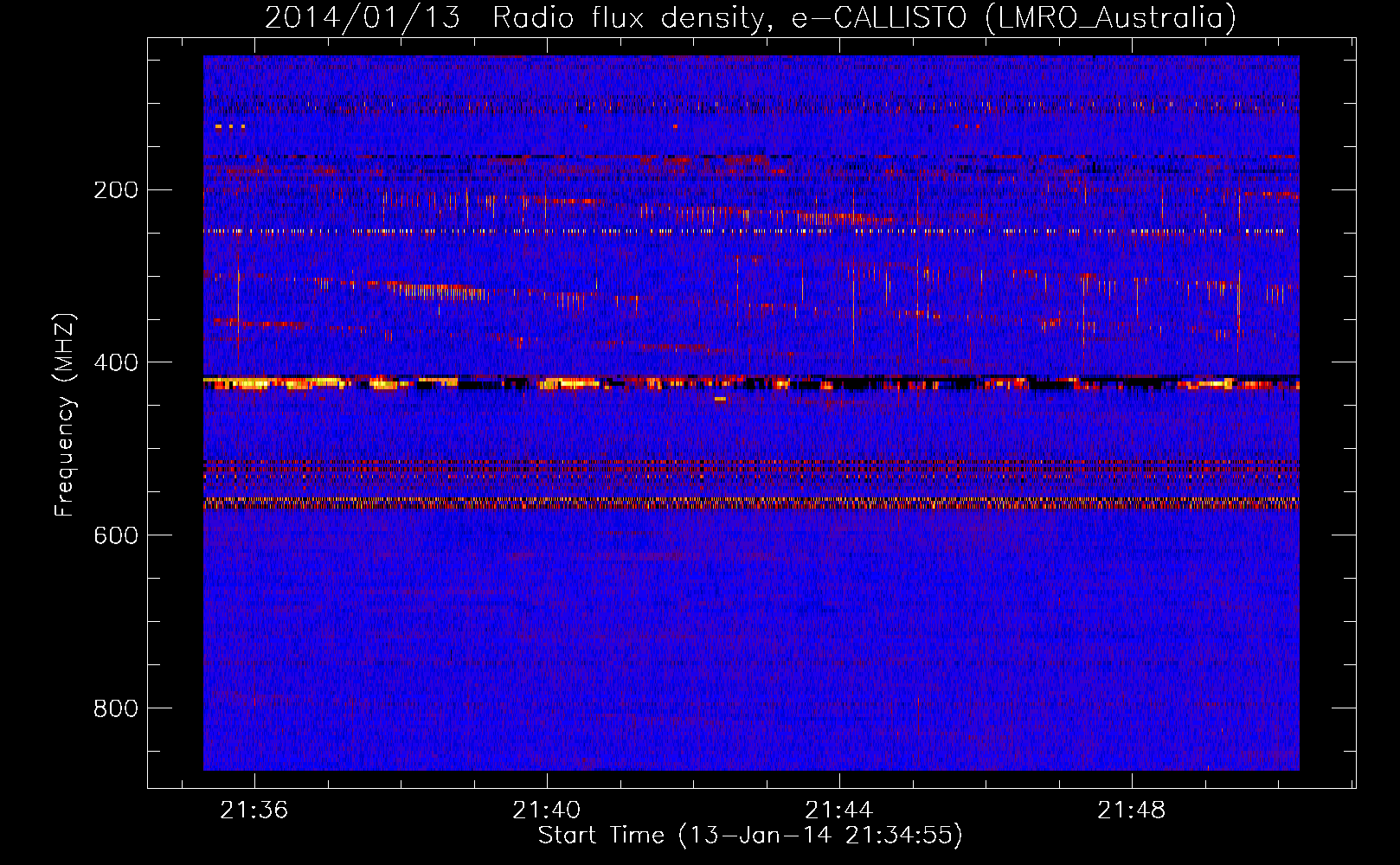Click the dotted white line near 250 MHz
The height and width of the screenshot is (865, 1400).
[751, 232]
